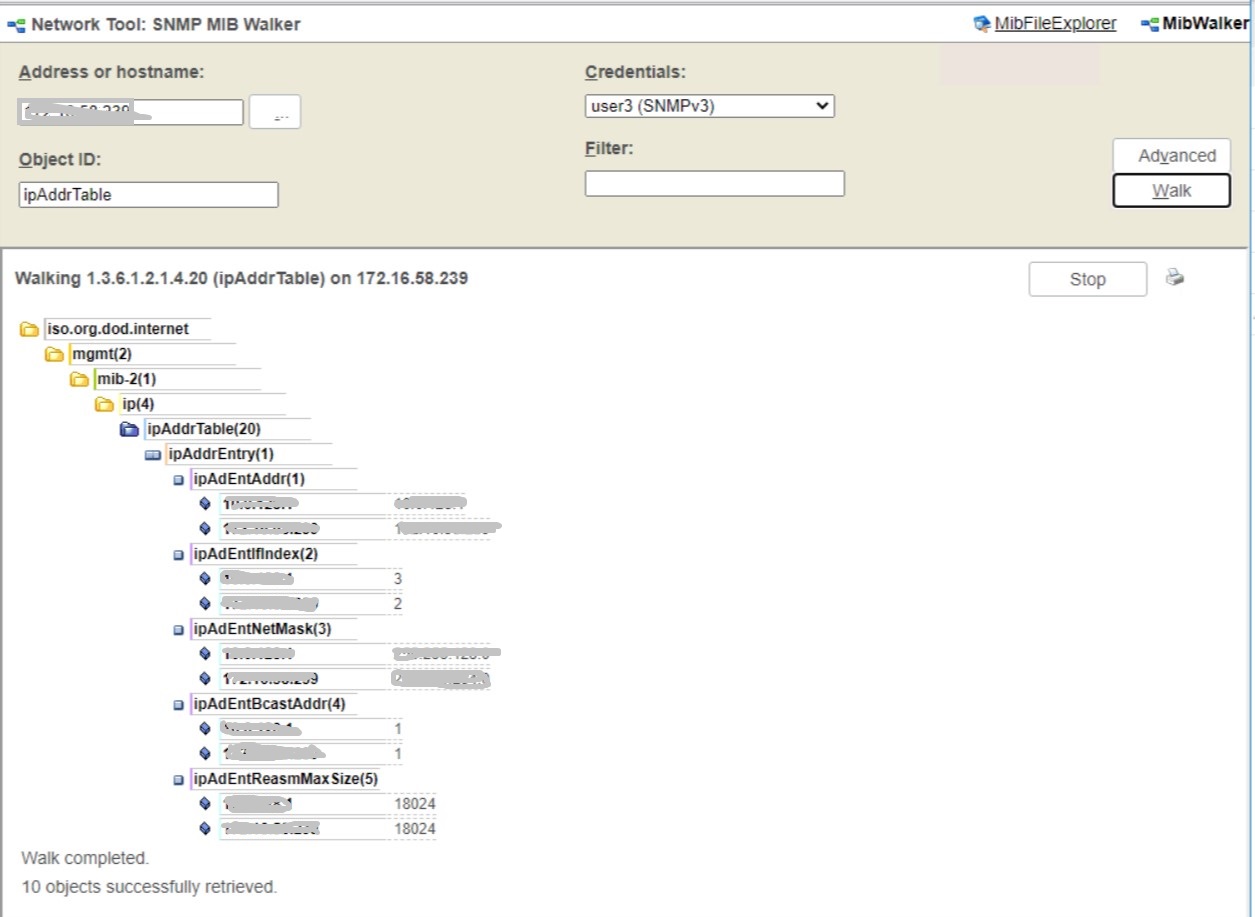Screen dimensions: 1255x917
Task: Click the Stop button
Action: click(1087, 278)
